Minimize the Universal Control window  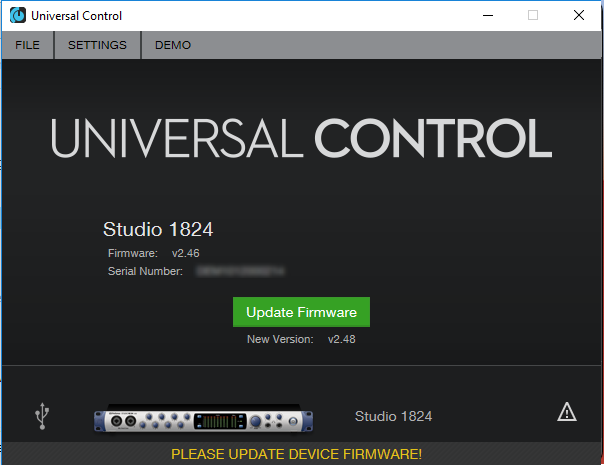coord(488,15)
